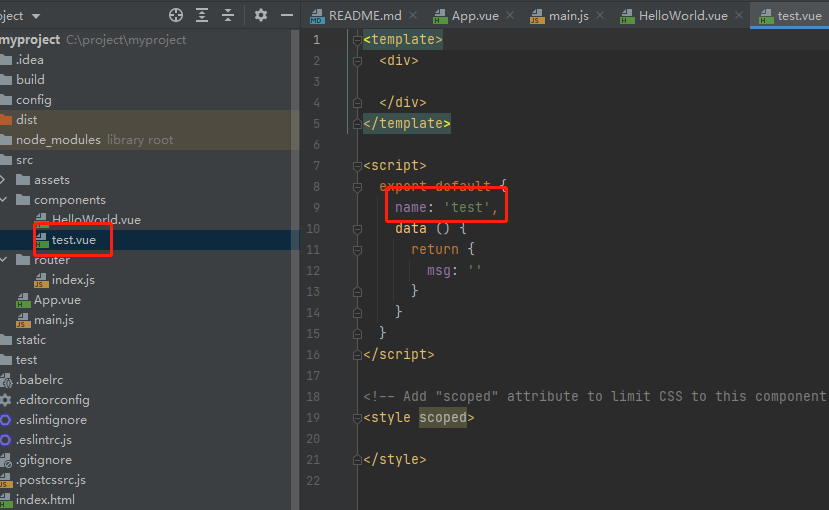The width and height of the screenshot is (829, 510).
Task: Select the .editorconfig file
Action: [52, 400]
